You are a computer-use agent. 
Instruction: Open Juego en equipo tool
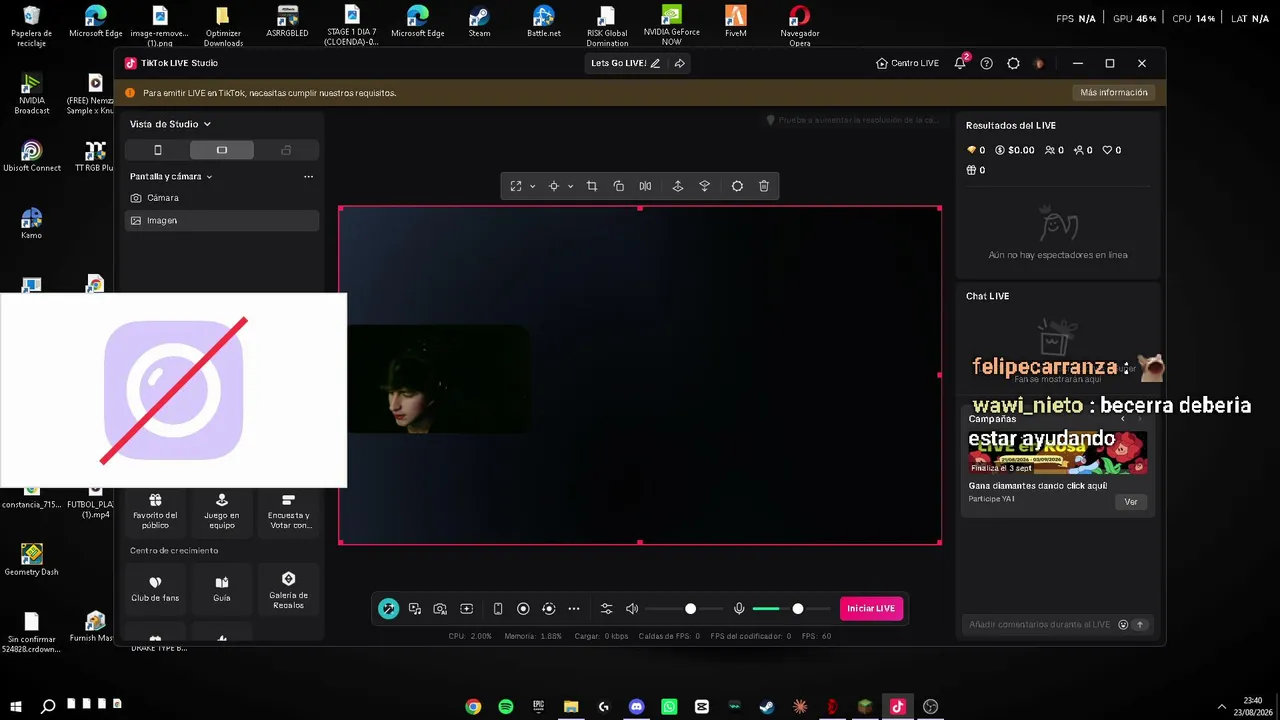click(x=222, y=512)
